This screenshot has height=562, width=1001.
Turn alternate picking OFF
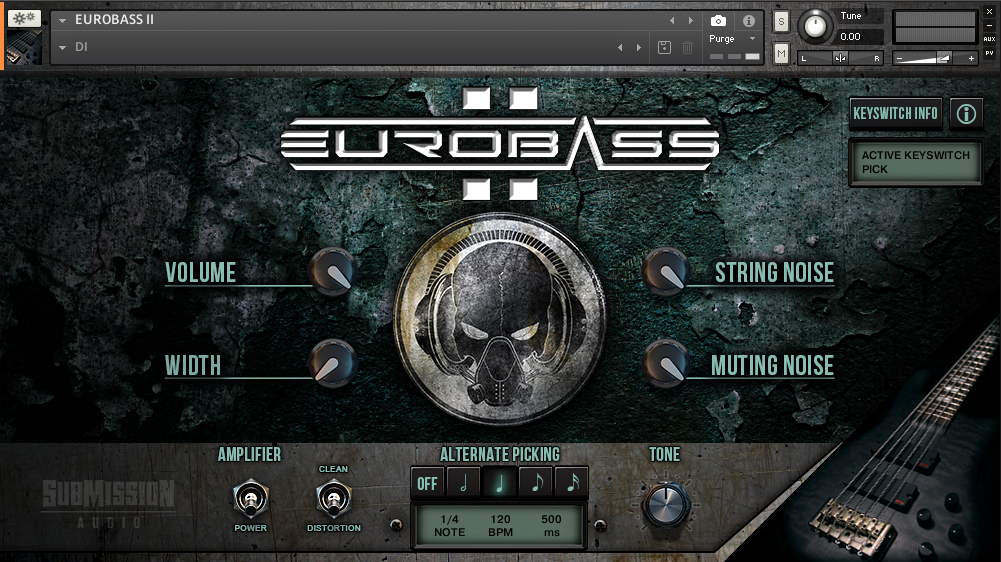pyautogui.click(x=427, y=483)
